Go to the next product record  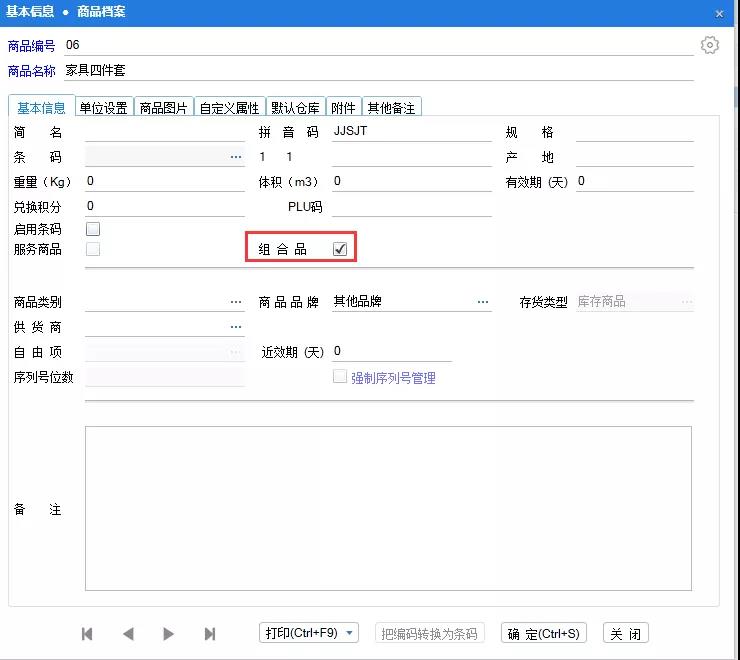168,633
